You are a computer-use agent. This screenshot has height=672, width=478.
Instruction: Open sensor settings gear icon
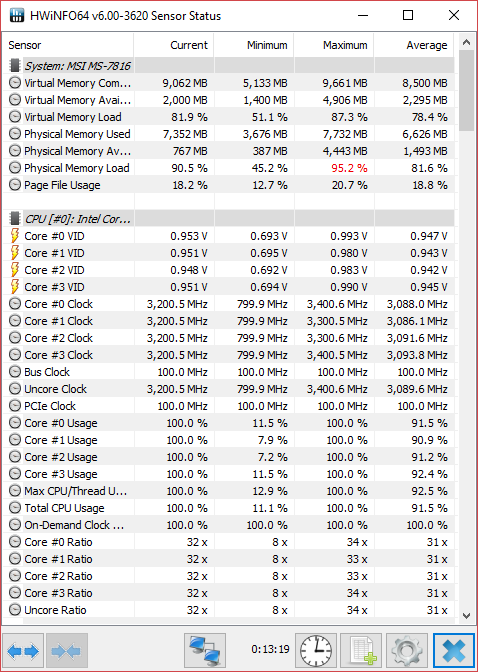(406, 651)
